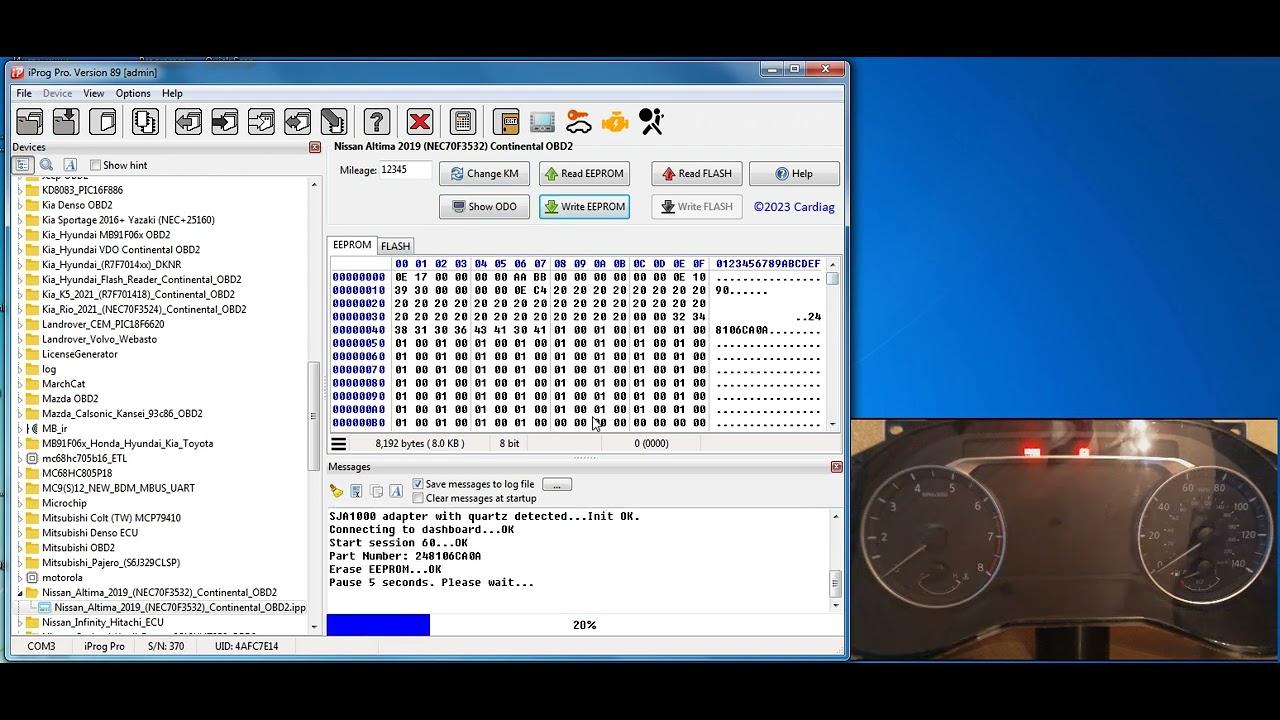Switch to the FLASH tab
Screen dimensions: 1280x720
tap(395, 246)
